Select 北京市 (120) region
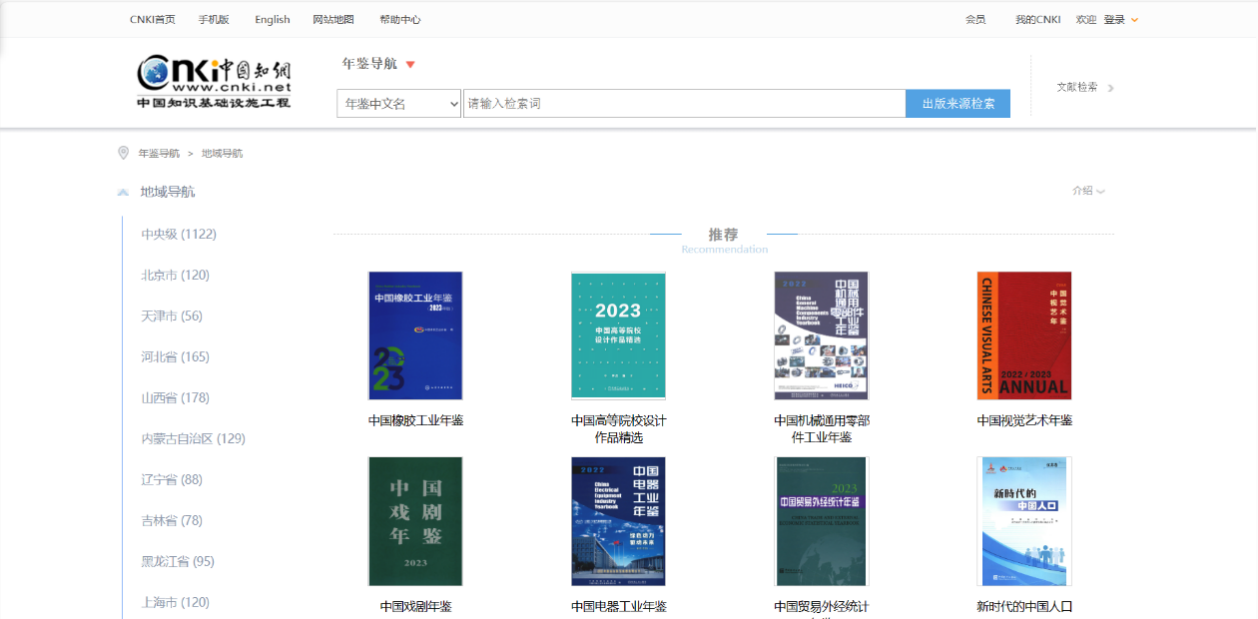The width and height of the screenshot is (1258, 619). [x=175, y=275]
